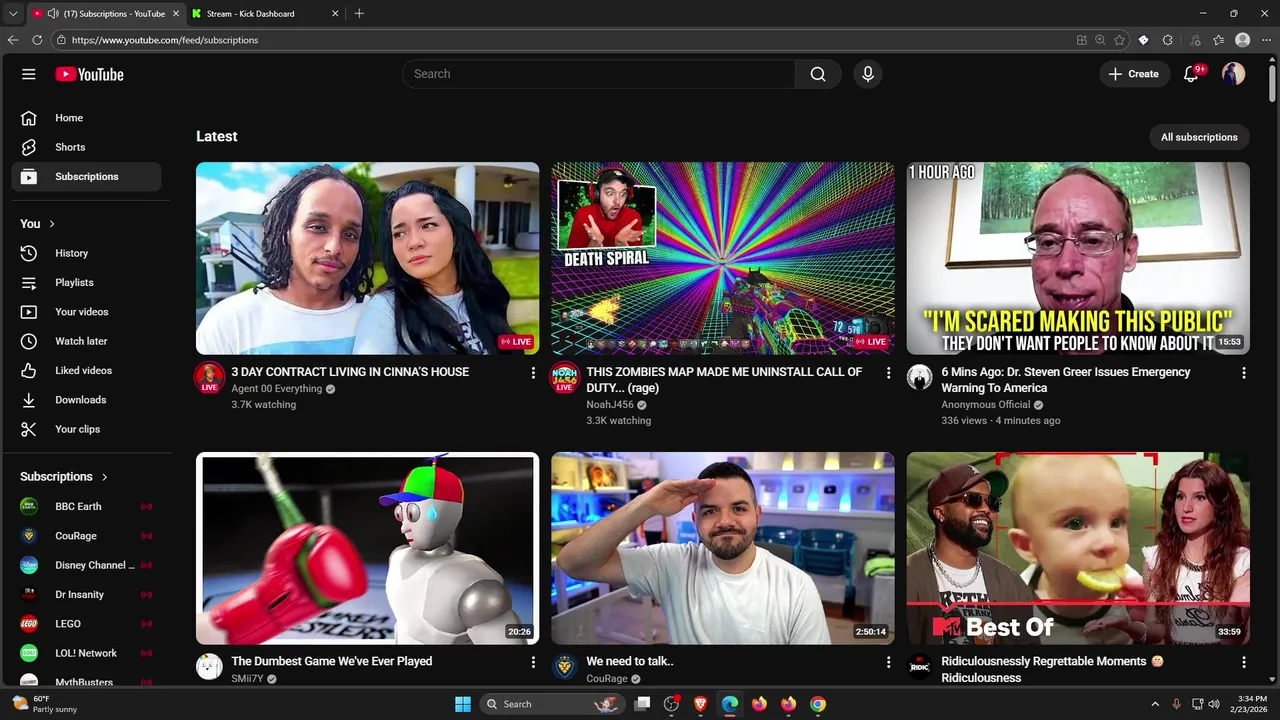1280x720 pixels.
Task: Open Playlists in the sidebar
Action: (x=86, y=282)
